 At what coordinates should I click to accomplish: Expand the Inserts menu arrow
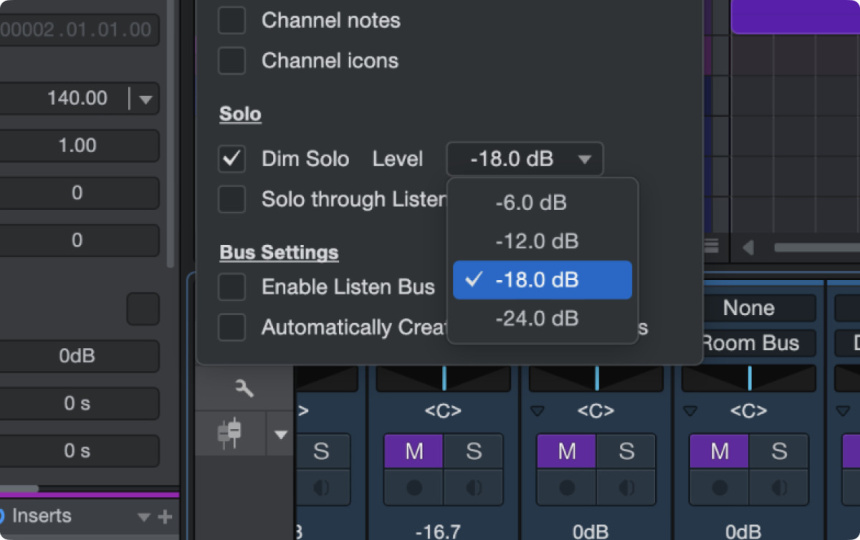(144, 517)
